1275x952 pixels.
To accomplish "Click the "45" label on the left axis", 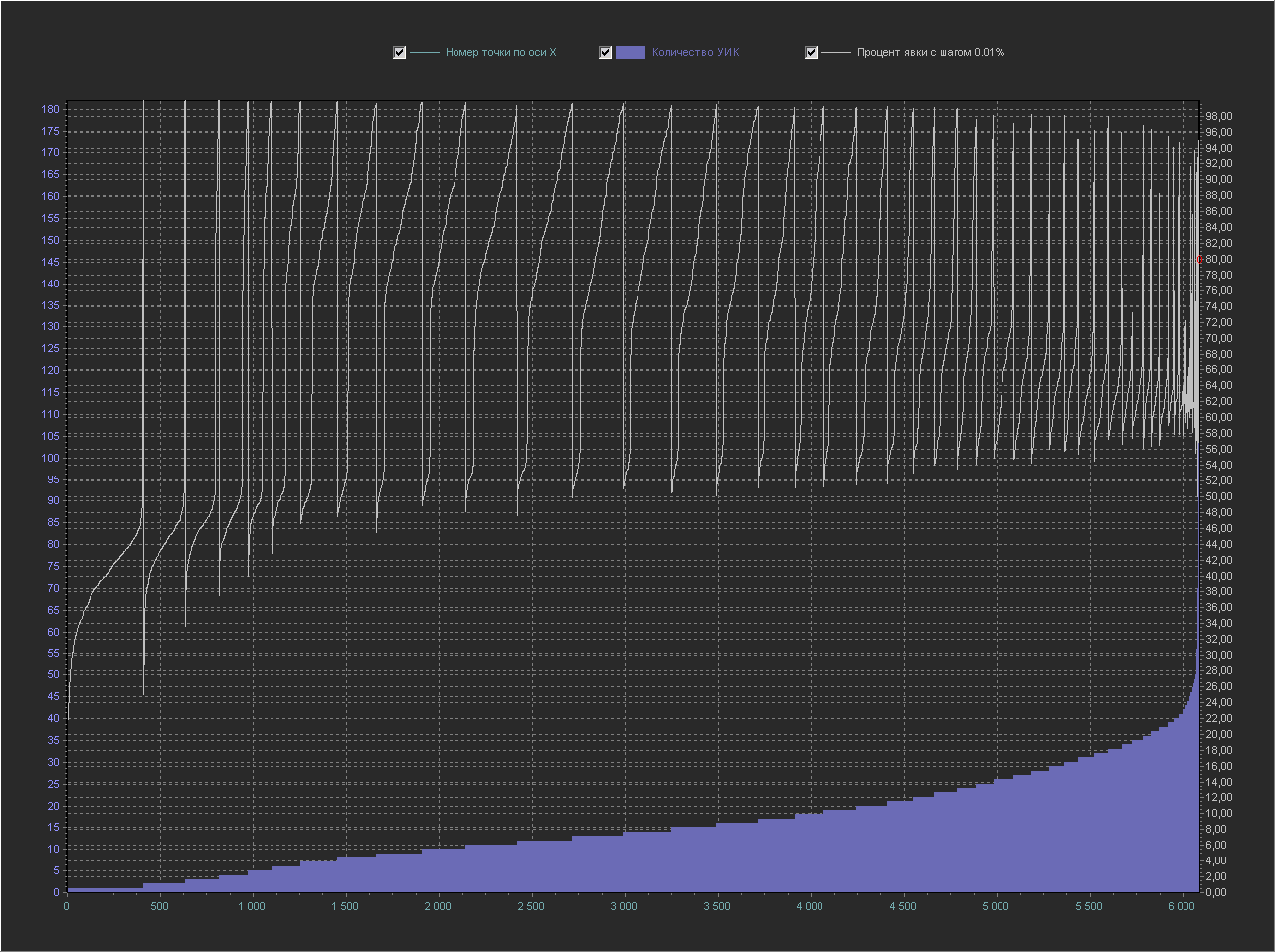I will pos(53,696).
